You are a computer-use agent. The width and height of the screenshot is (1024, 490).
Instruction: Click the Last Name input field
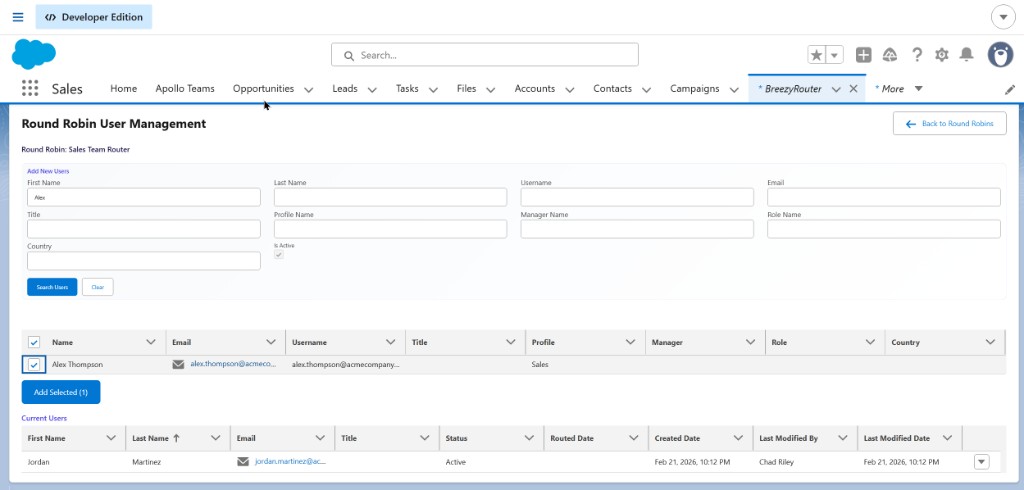coord(391,197)
